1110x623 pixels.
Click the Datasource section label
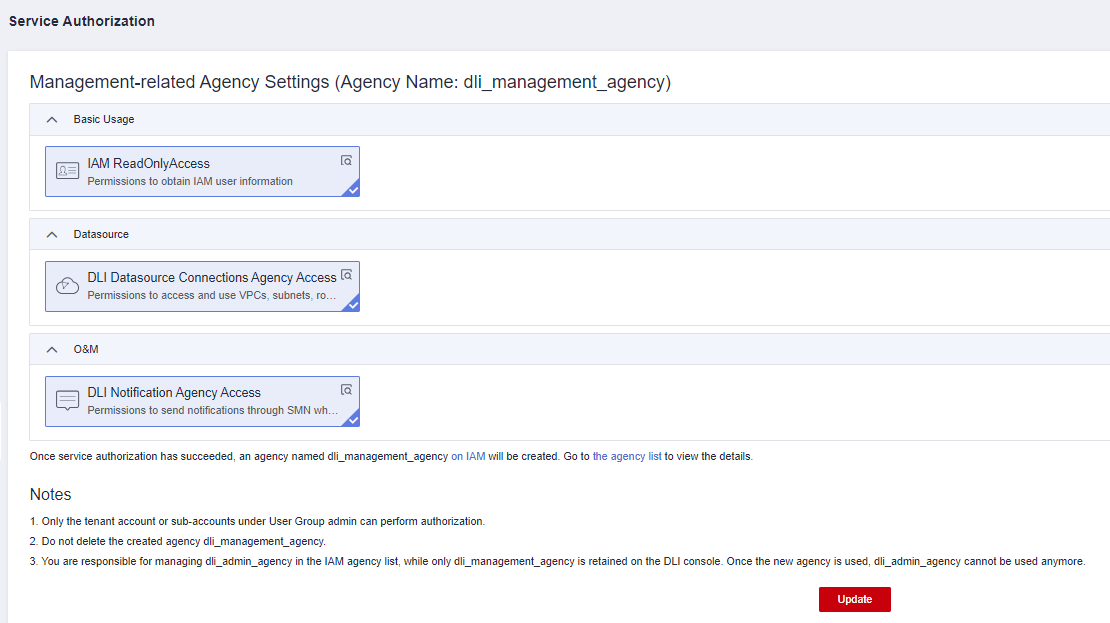pyautogui.click(x=101, y=234)
